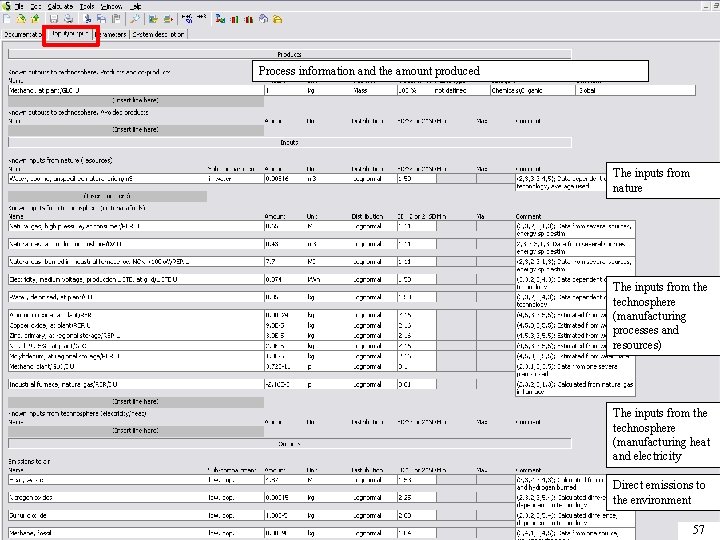Select the Methanol, at plant/GLO product name field

(136, 90)
